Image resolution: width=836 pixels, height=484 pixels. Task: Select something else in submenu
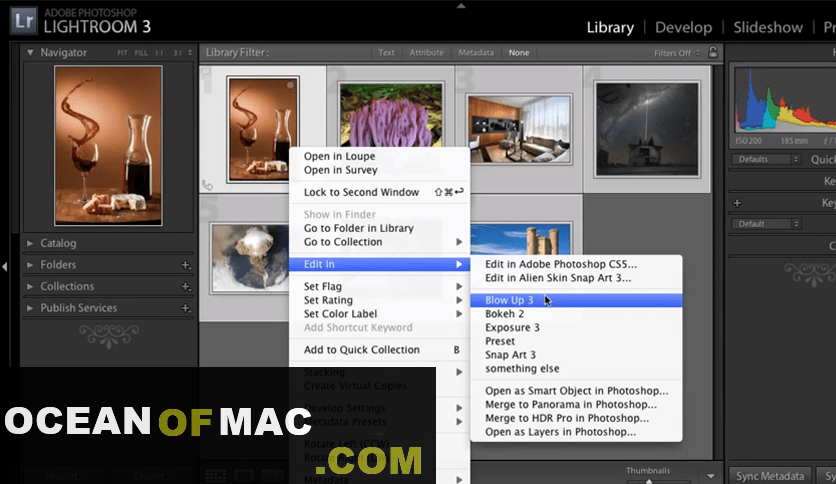point(576,369)
